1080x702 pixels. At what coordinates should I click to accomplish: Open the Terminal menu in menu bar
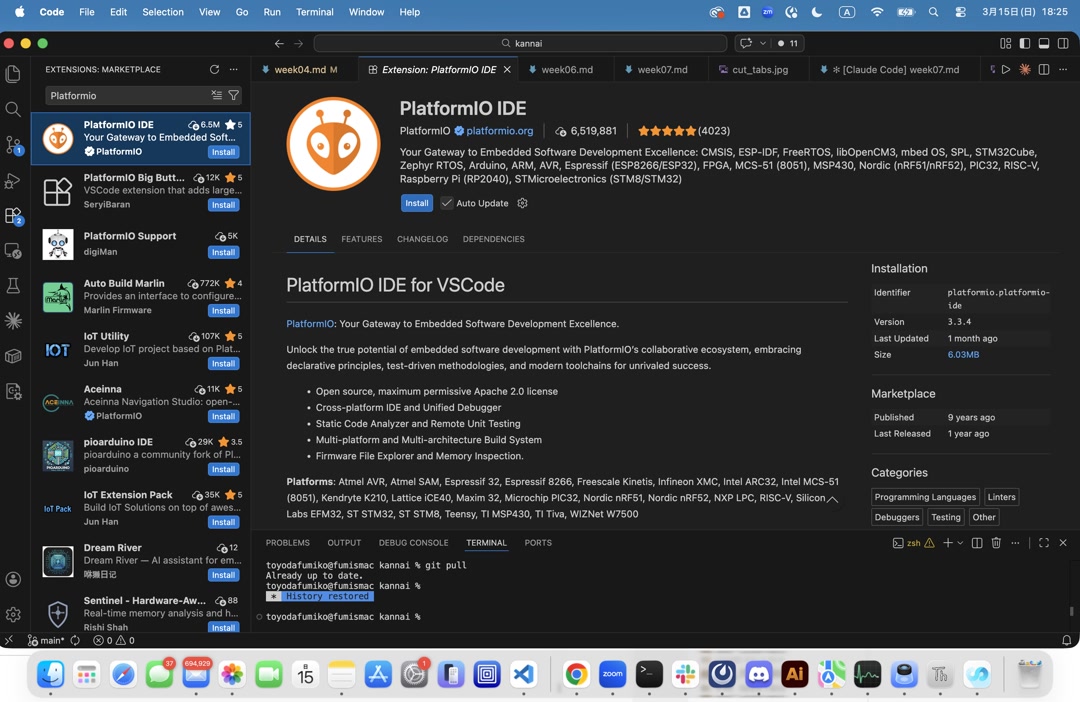click(314, 12)
